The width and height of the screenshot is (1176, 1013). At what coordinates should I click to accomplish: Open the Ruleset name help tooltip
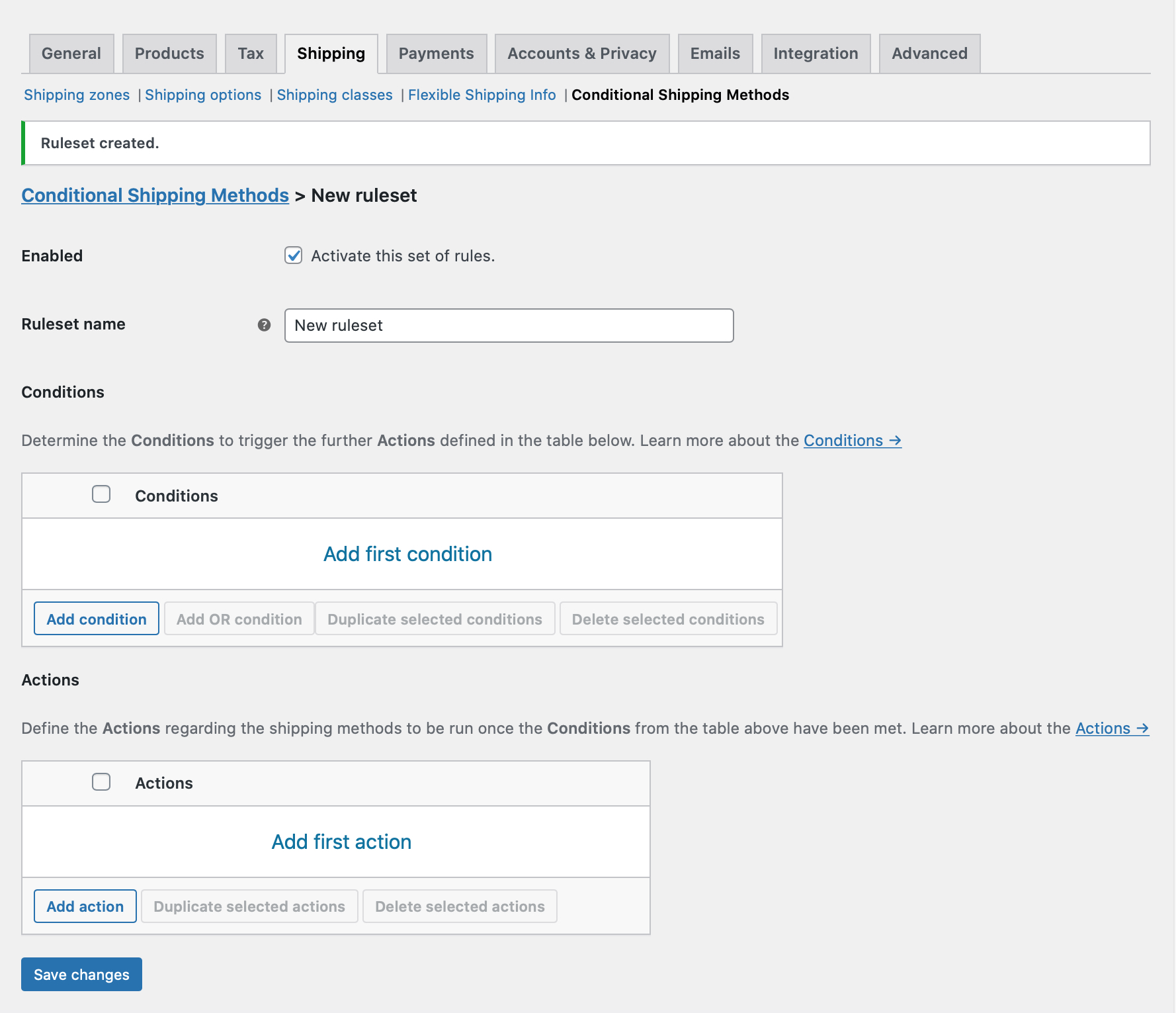click(264, 325)
